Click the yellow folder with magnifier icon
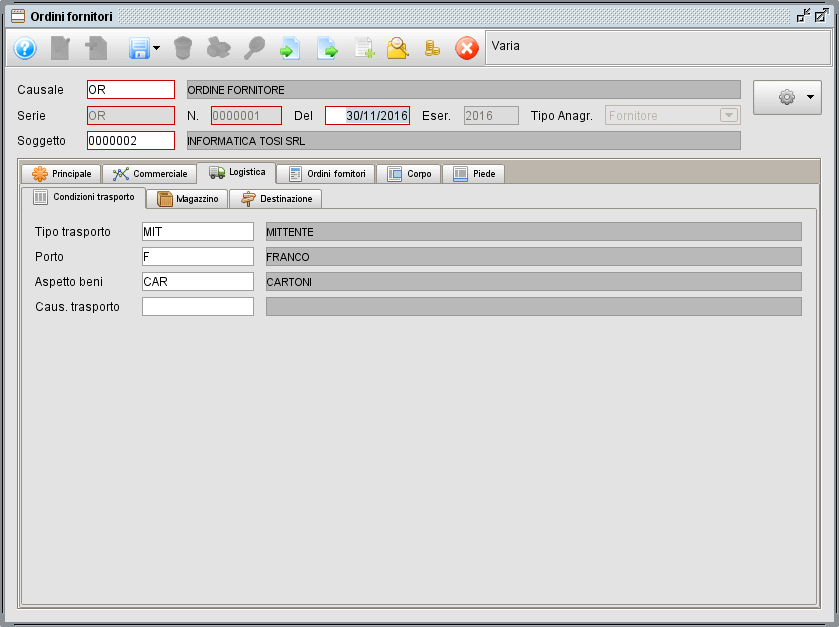 [398, 48]
